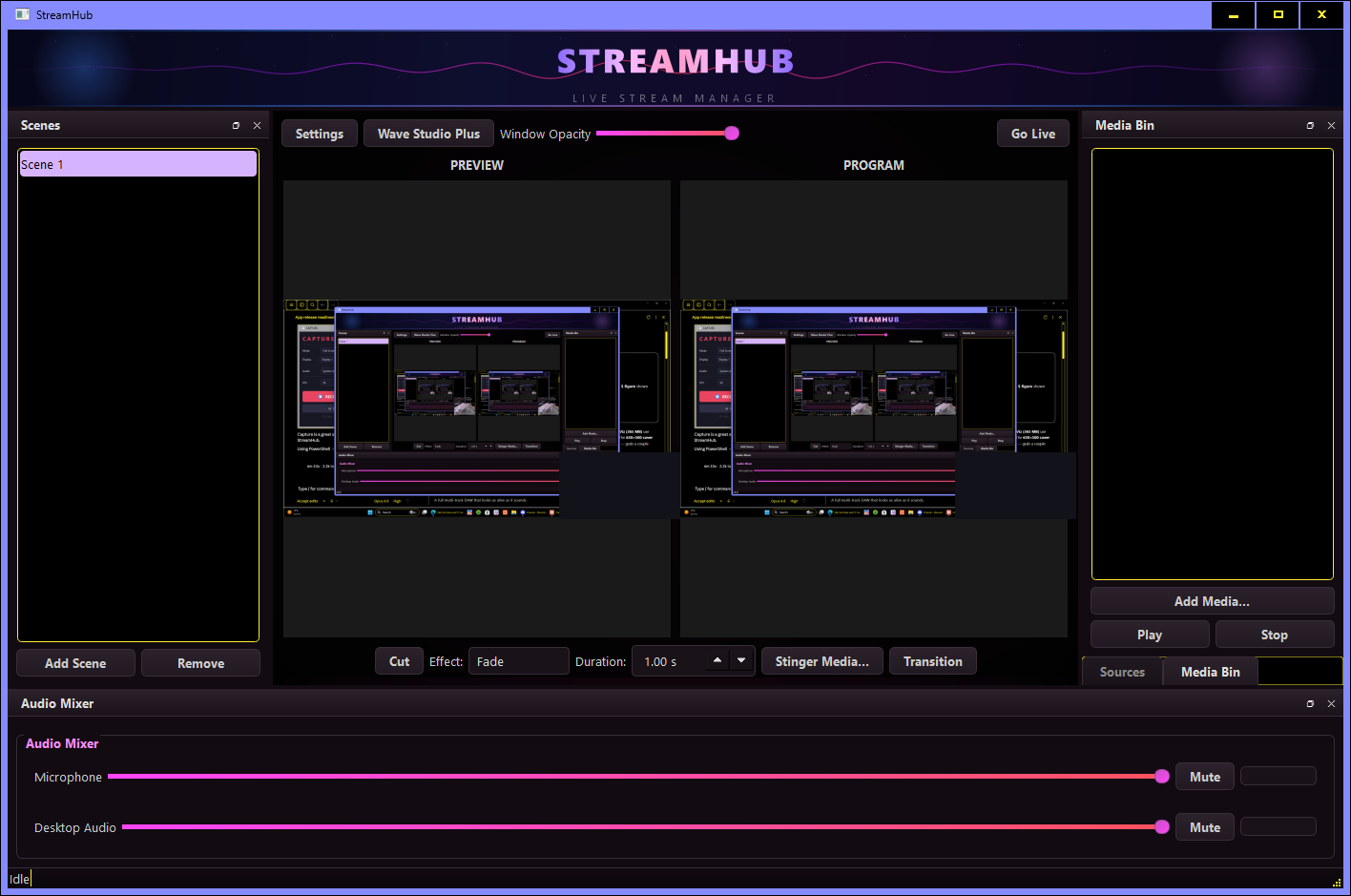Click the Desktop Audio label in mixer
Viewport: 1351px width, 896px height.
tap(75, 827)
